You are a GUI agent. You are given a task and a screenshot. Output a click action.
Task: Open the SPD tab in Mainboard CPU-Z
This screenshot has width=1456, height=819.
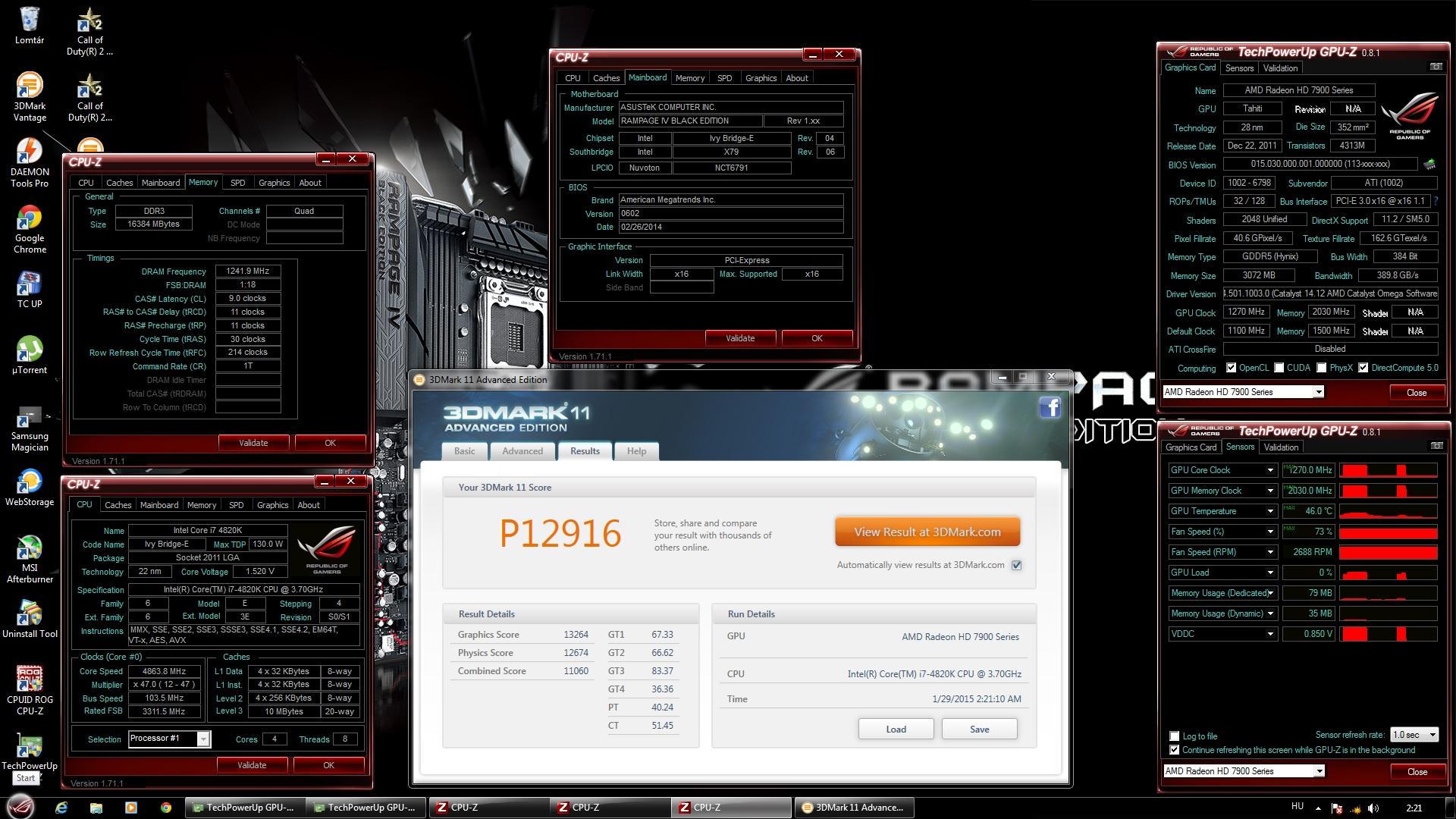tap(724, 78)
